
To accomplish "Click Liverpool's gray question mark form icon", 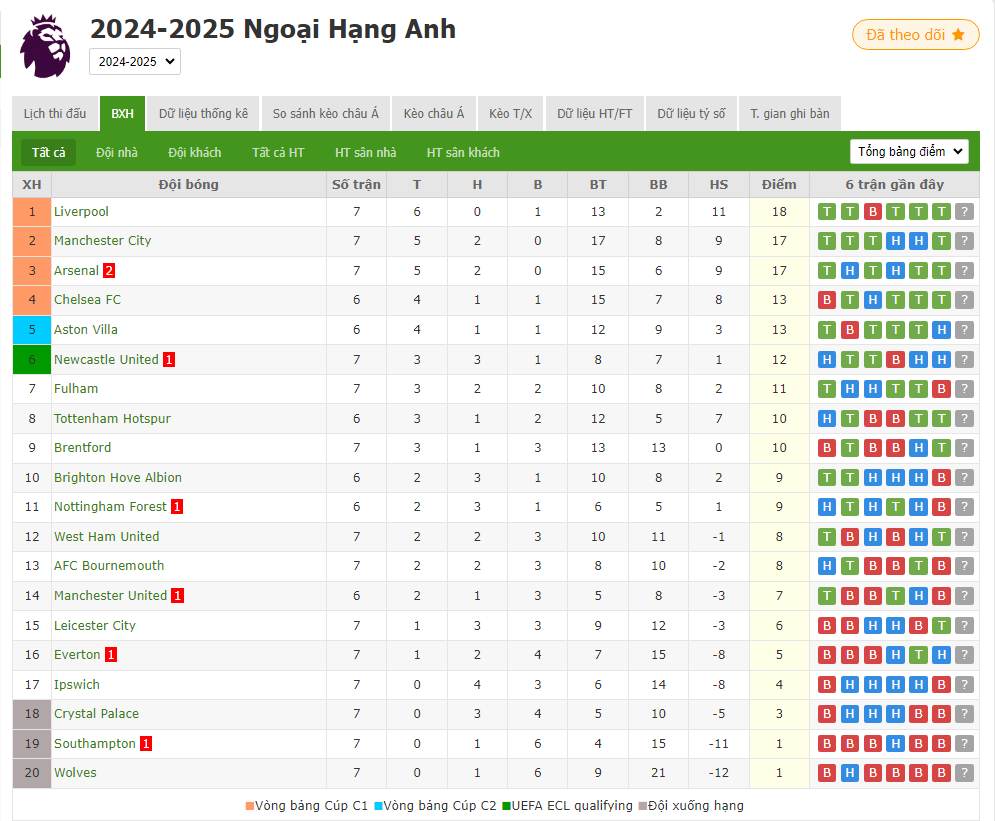I will pyautogui.click(x=964, y=212).
